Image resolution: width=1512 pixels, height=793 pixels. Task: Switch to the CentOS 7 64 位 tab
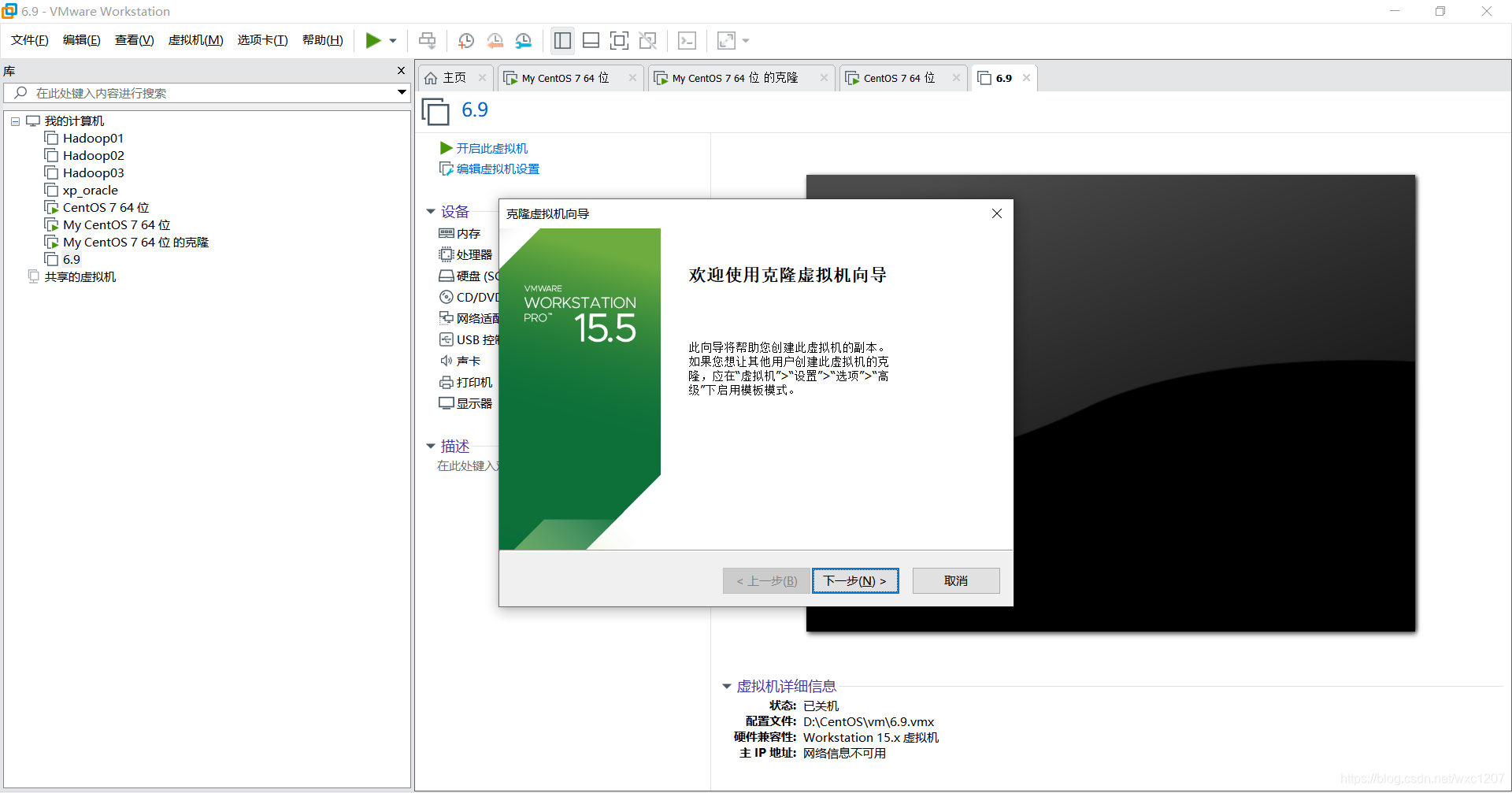tap(899, 78)
